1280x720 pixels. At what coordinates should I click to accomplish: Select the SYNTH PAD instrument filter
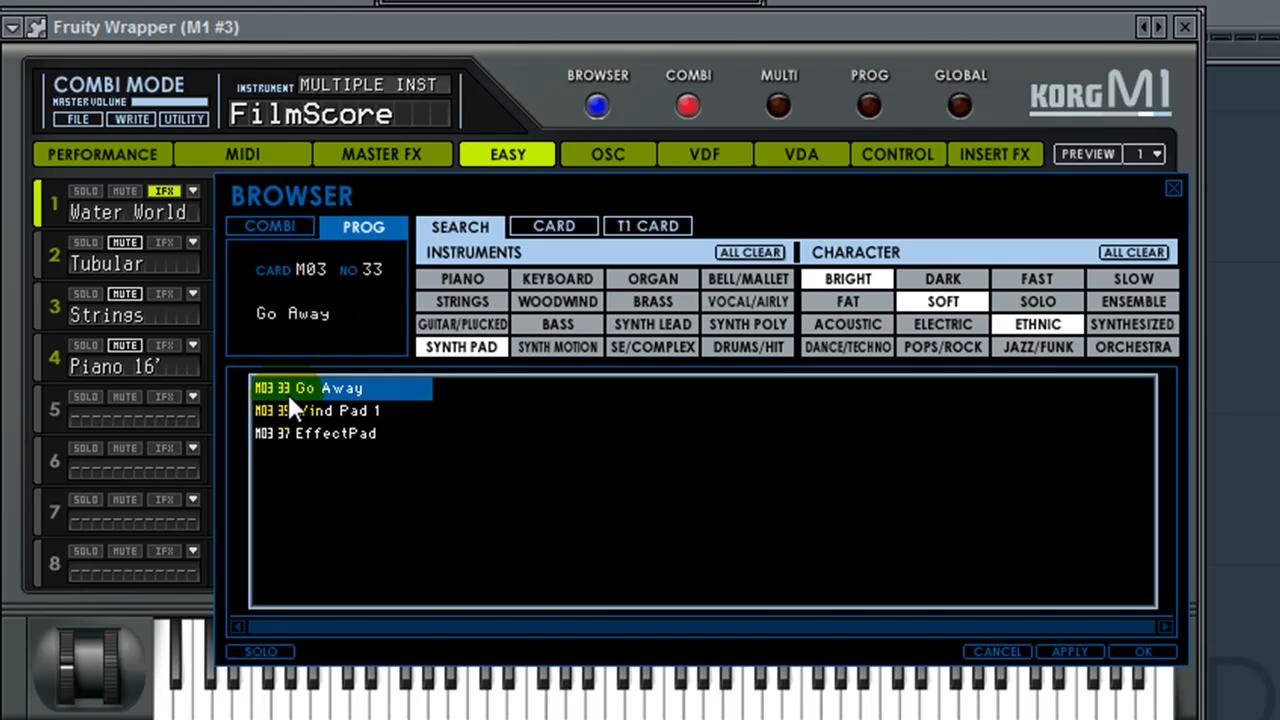coord(462,347)
